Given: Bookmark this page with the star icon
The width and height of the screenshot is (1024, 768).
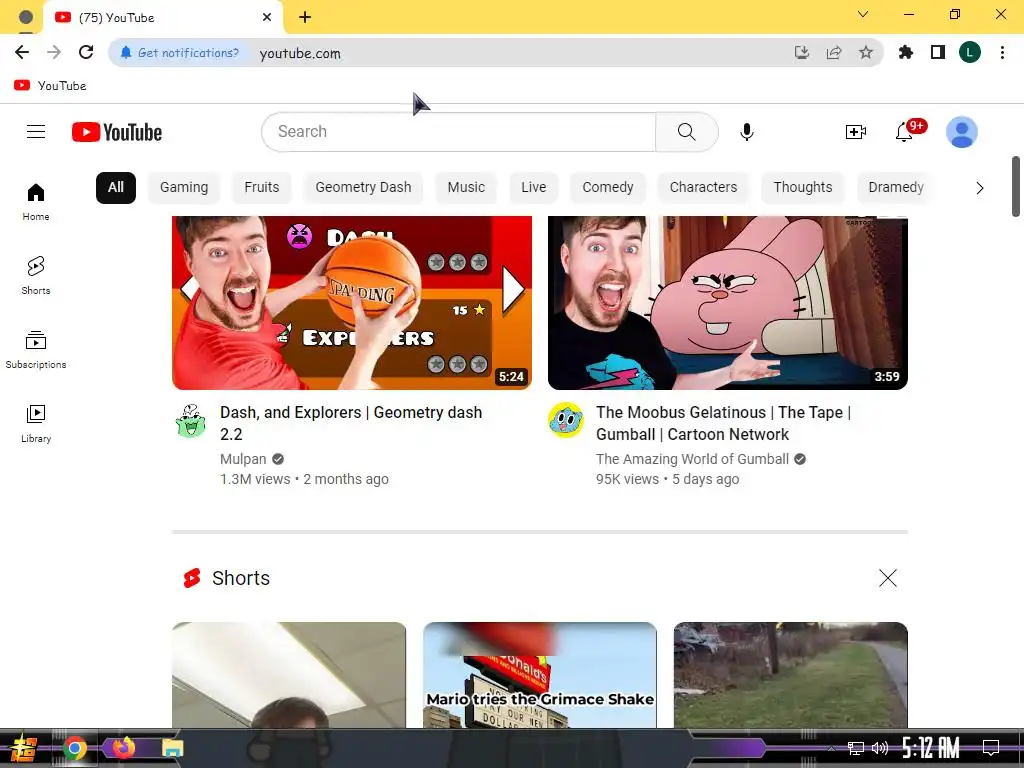Looking at the screenshot, I should point(865,52).
